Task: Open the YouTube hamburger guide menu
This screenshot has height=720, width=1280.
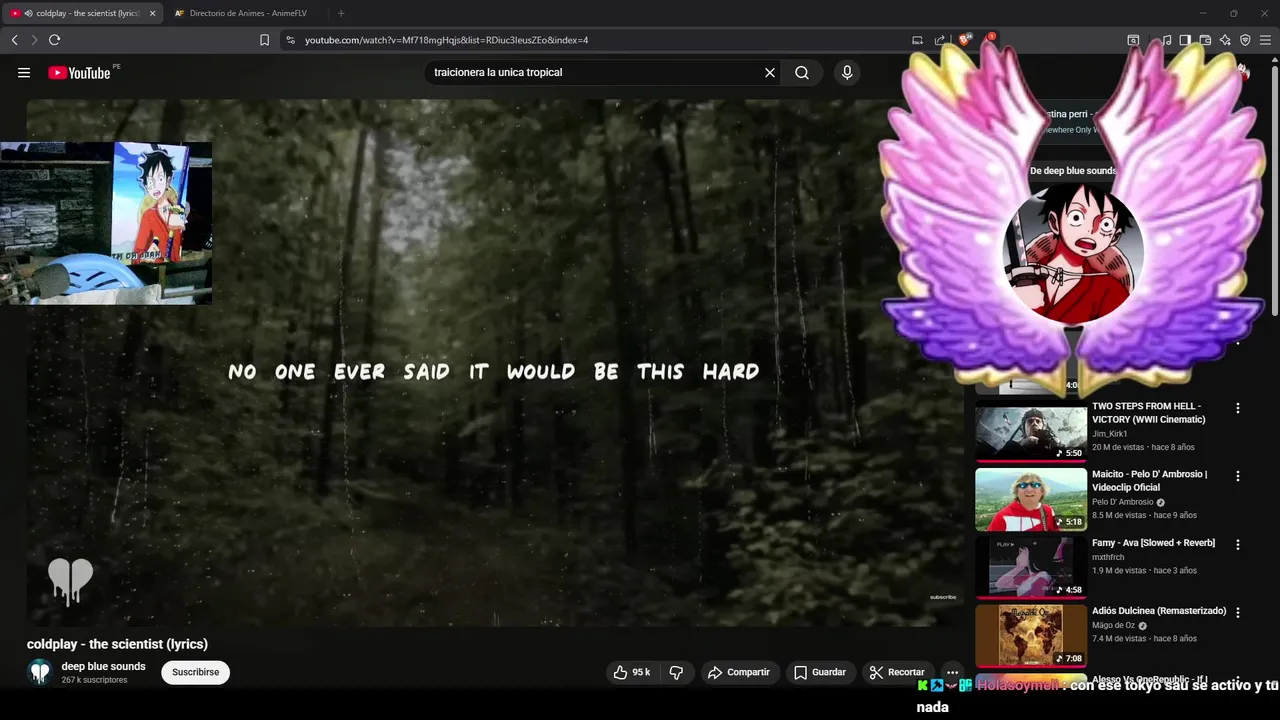Action: click(24, 73)
